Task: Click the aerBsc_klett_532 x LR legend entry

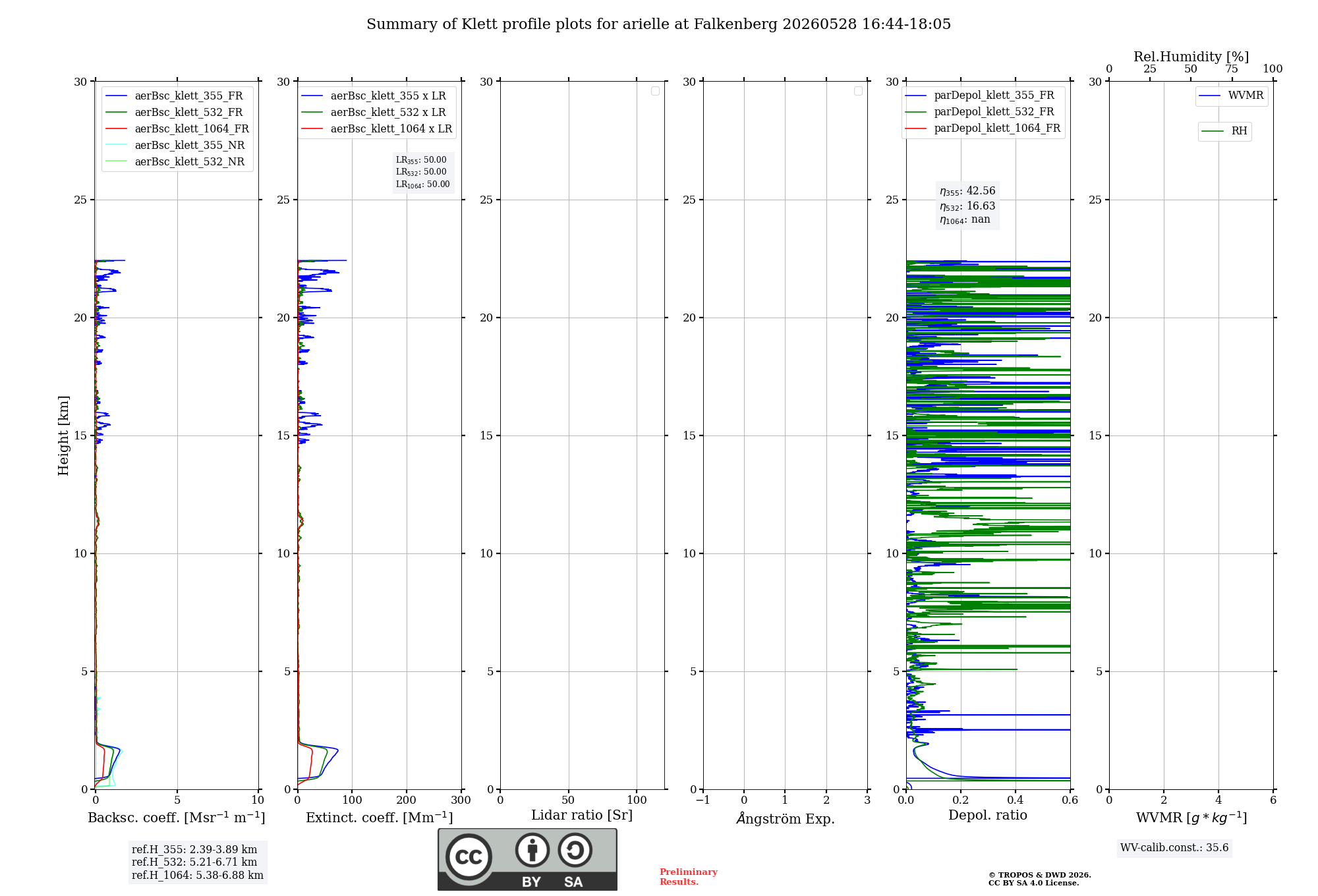Action: click(374, 112)
